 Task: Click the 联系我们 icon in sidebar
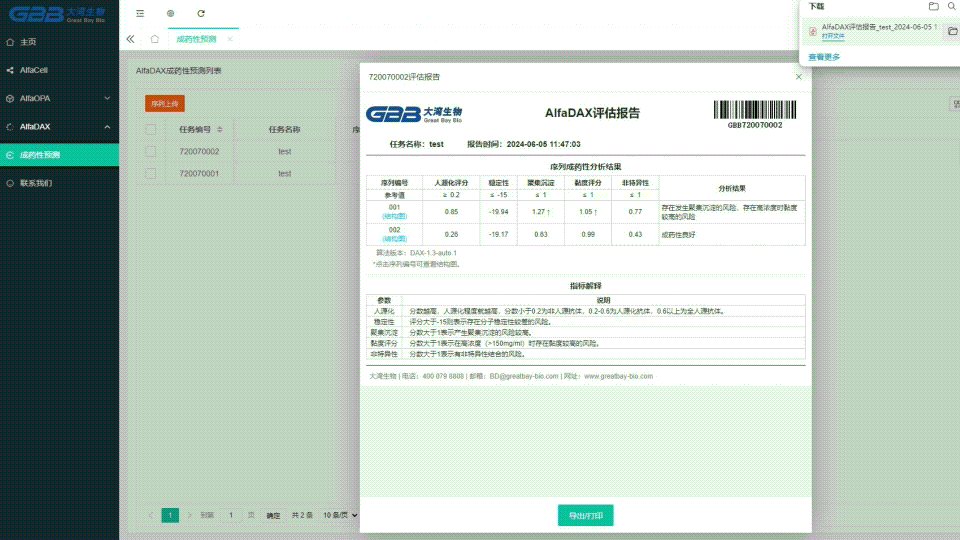pos(10,183)
